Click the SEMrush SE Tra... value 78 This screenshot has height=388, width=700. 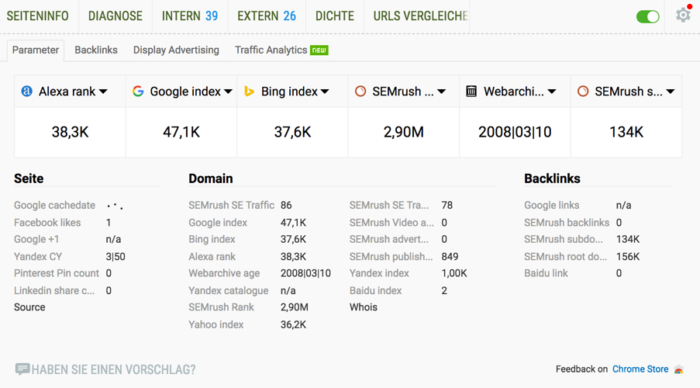coord(447,205)
